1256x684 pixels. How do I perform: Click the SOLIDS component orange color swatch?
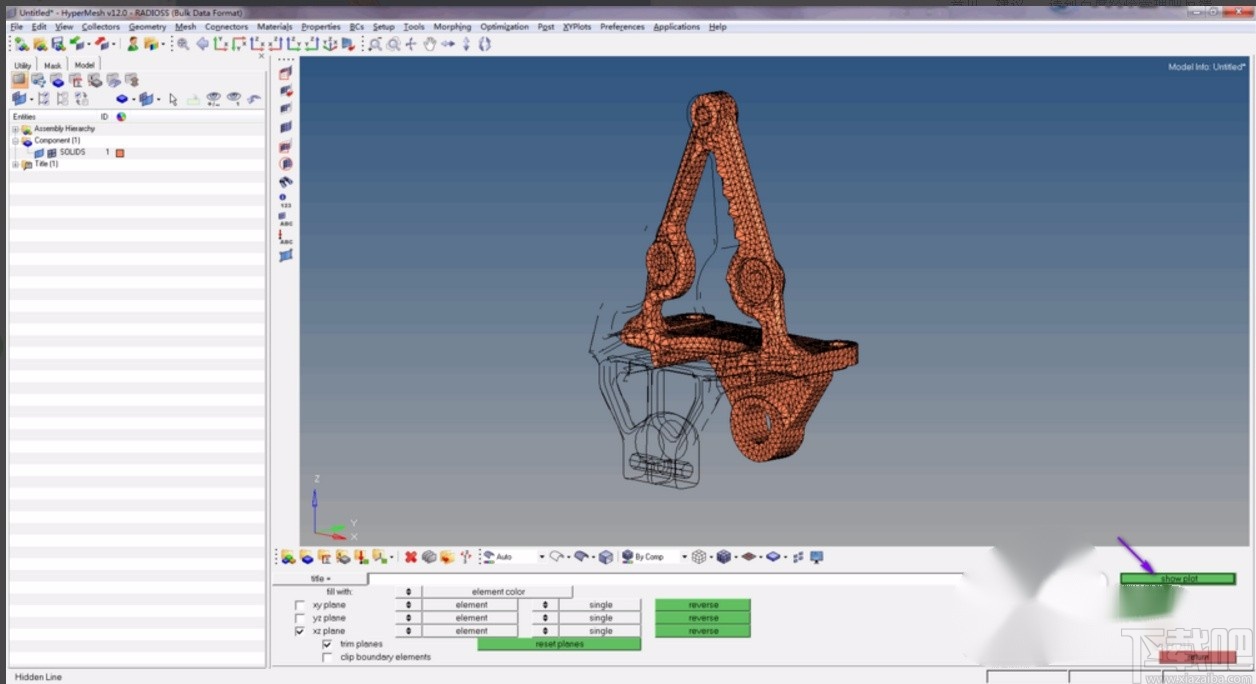point(120,153)
